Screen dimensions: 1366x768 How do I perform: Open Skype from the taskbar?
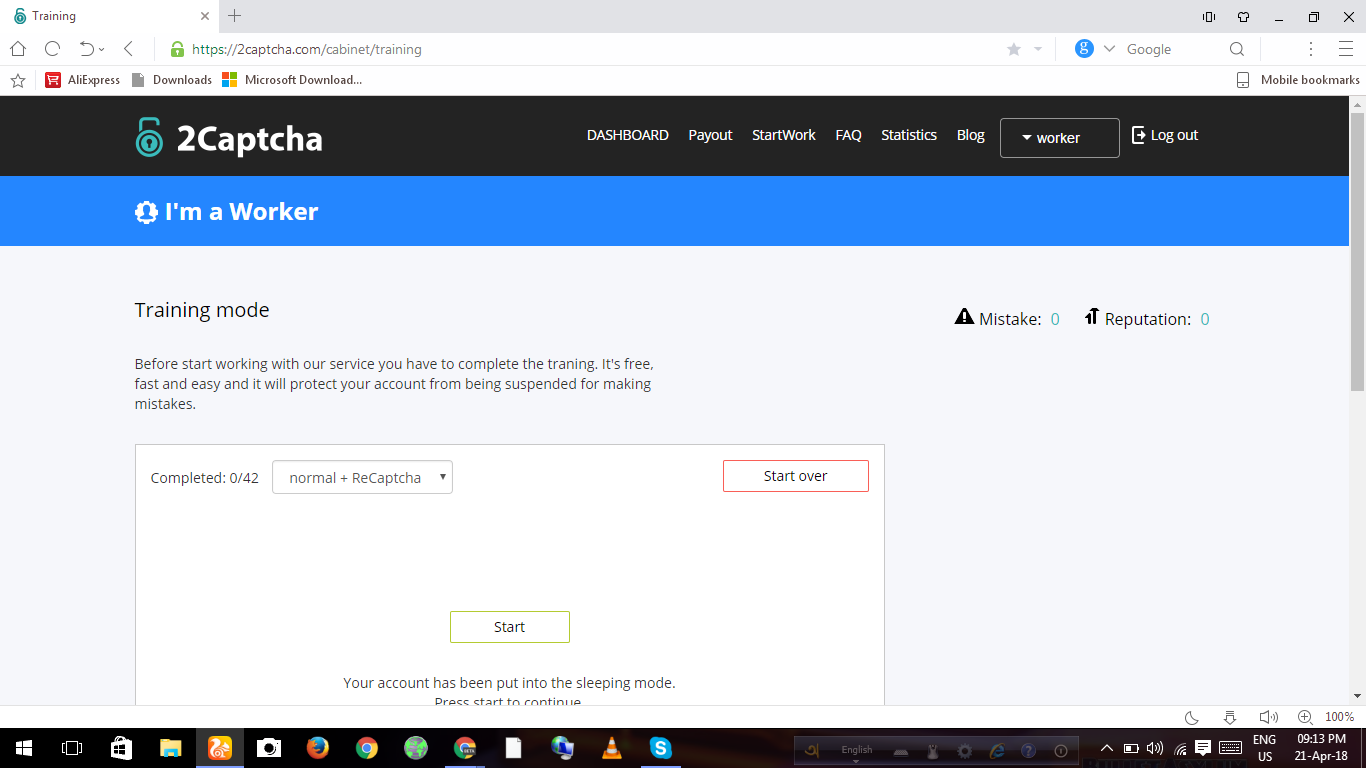[x=660, y=747]
